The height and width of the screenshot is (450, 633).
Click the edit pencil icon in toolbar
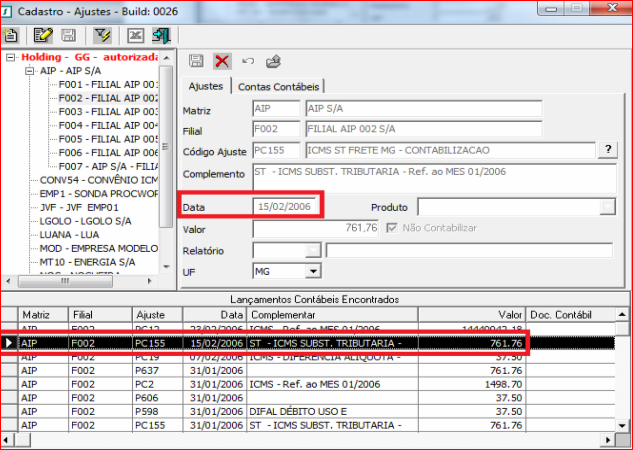(43, 34)
